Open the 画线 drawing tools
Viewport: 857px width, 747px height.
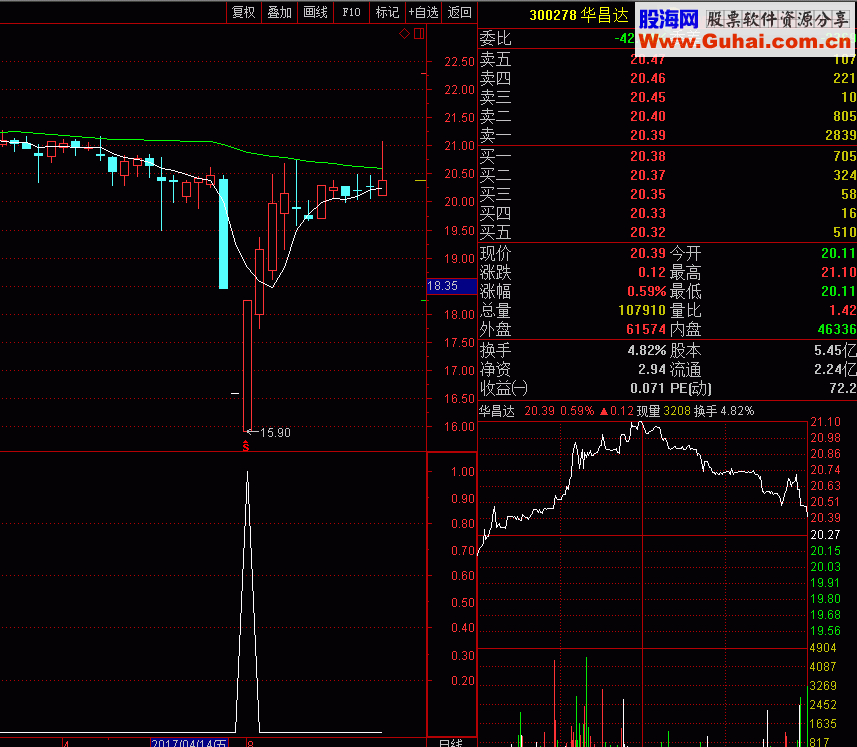click(x=315, y=12)
